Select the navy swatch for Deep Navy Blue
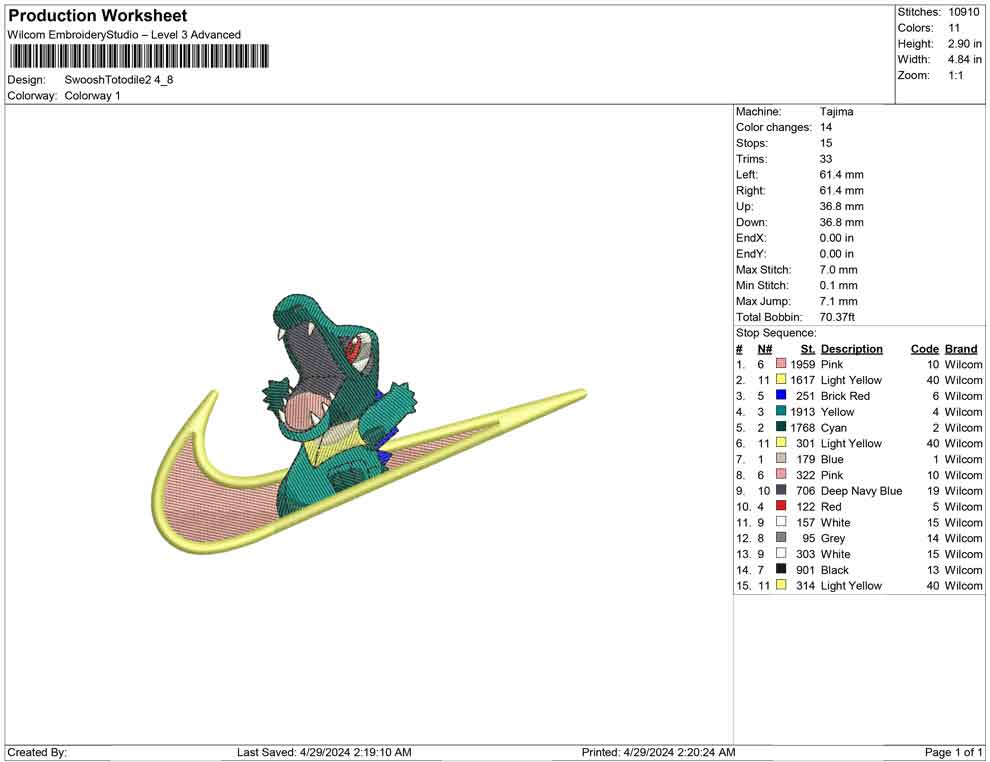 [781, 490]
